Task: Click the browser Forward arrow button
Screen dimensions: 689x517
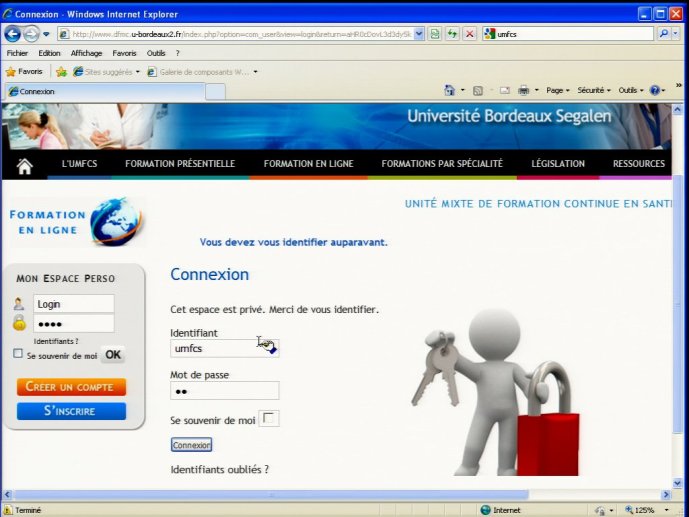Action: tap(31, 34)
